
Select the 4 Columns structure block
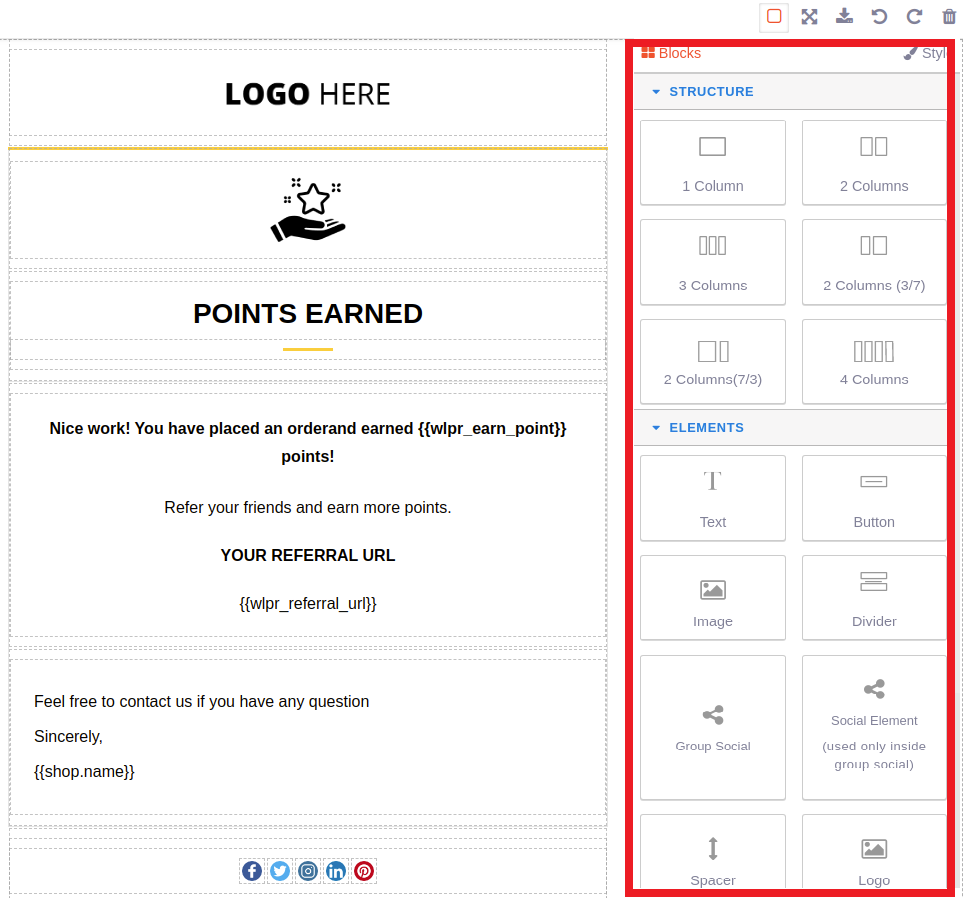tap(873, 362)
